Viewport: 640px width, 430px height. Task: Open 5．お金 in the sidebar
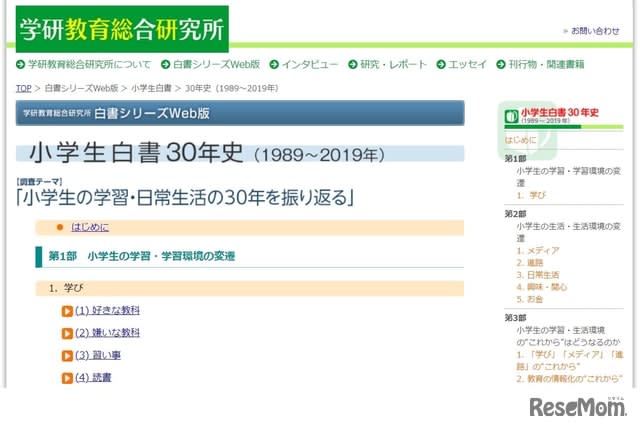click(530, 299)
